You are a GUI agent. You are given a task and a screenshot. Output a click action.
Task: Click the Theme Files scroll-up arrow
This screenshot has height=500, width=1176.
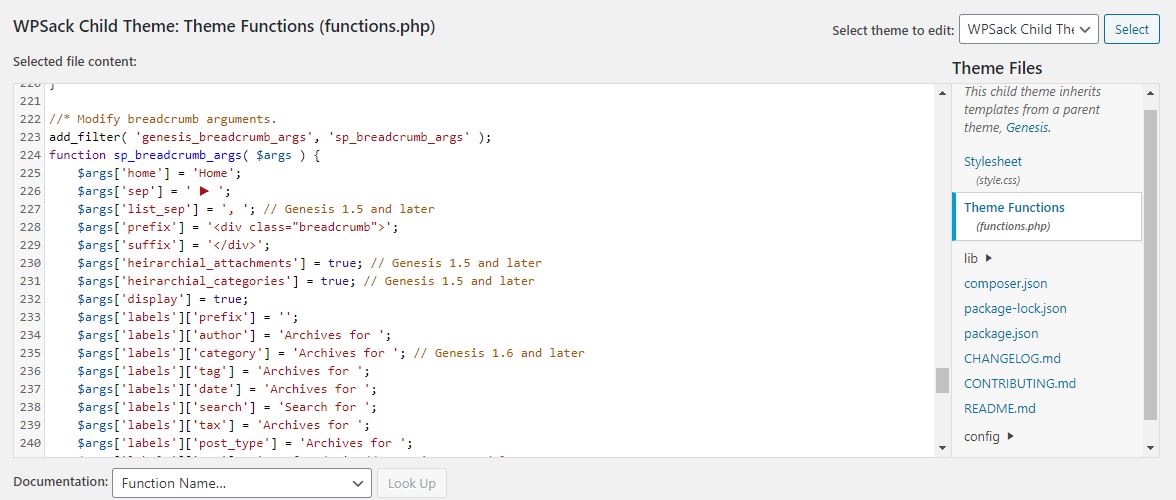(x=1150, y=92)
